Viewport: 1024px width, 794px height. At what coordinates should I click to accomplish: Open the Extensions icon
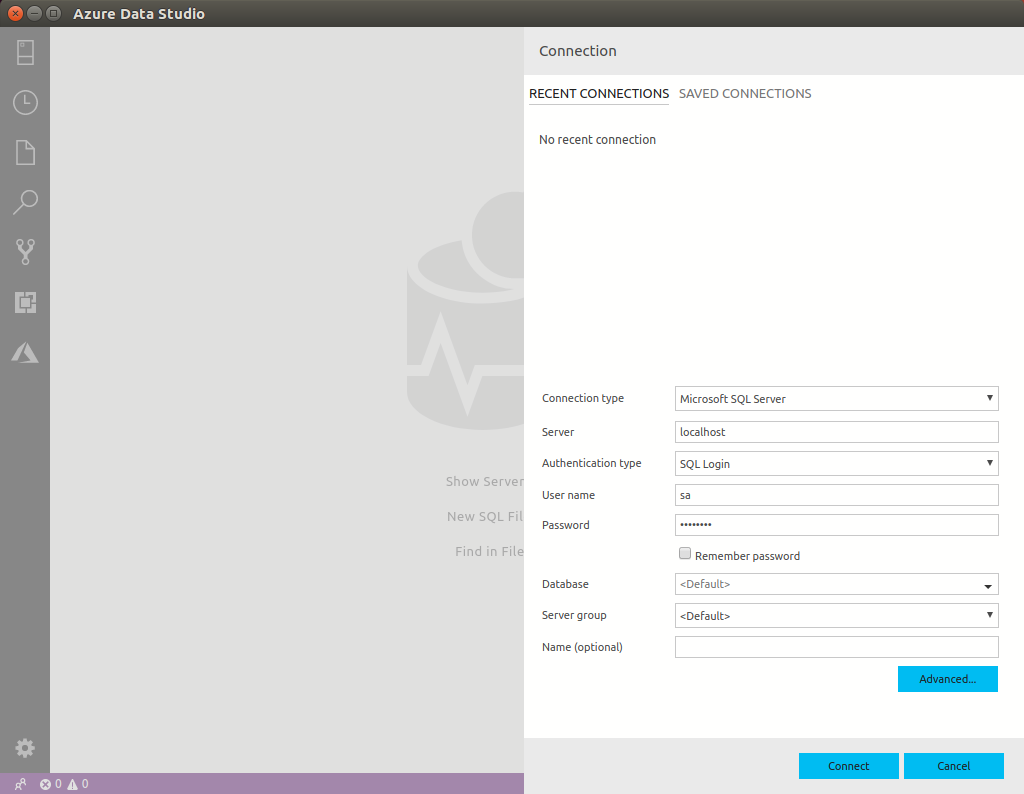25,302
